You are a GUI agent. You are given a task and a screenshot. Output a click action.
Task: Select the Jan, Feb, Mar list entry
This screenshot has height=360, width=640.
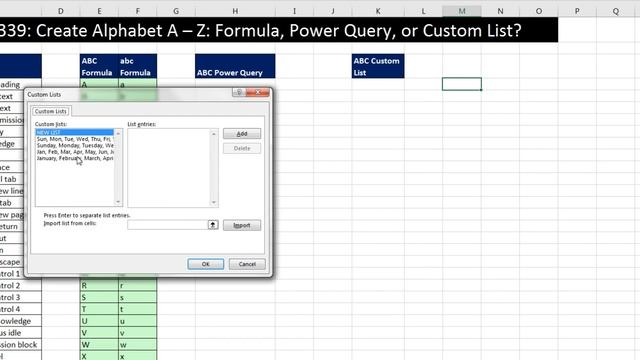click(75, 152)
